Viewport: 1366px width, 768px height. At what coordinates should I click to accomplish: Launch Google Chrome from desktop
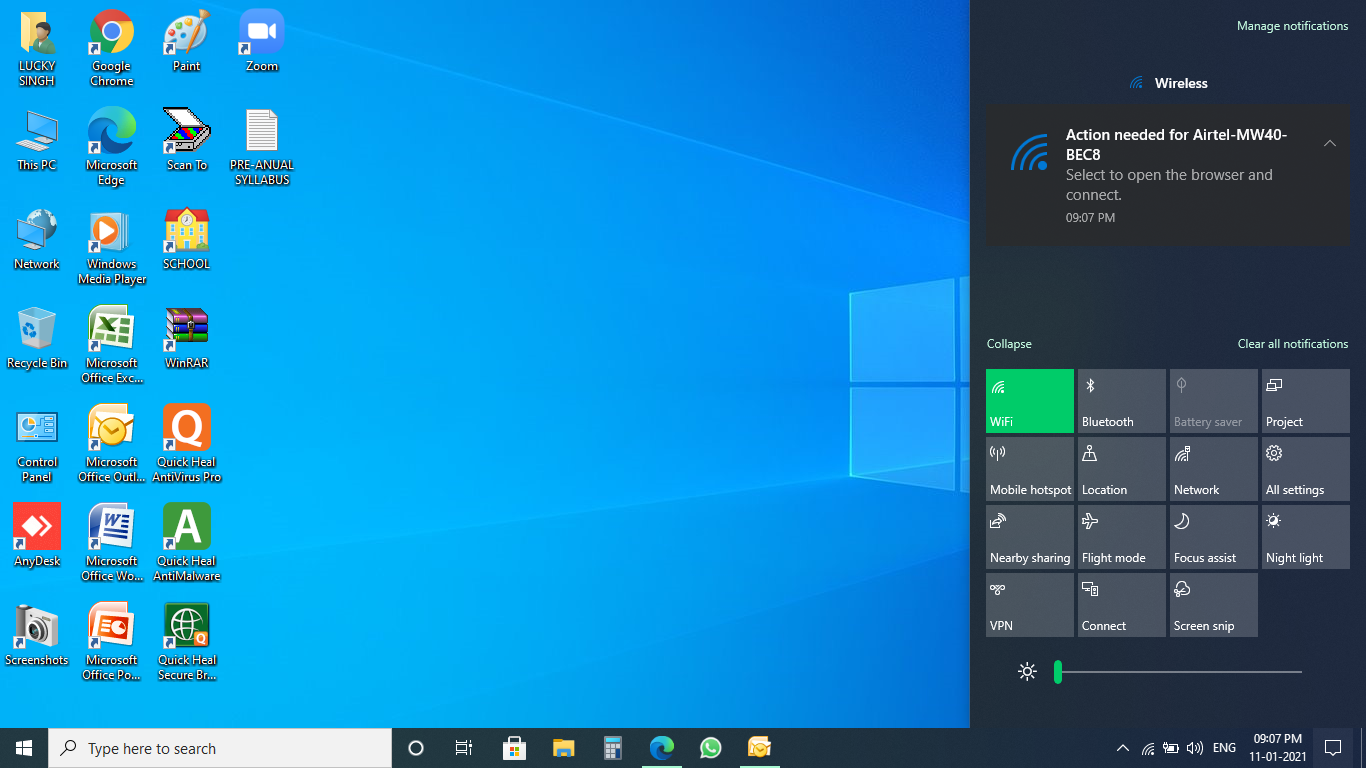[112, 48]
